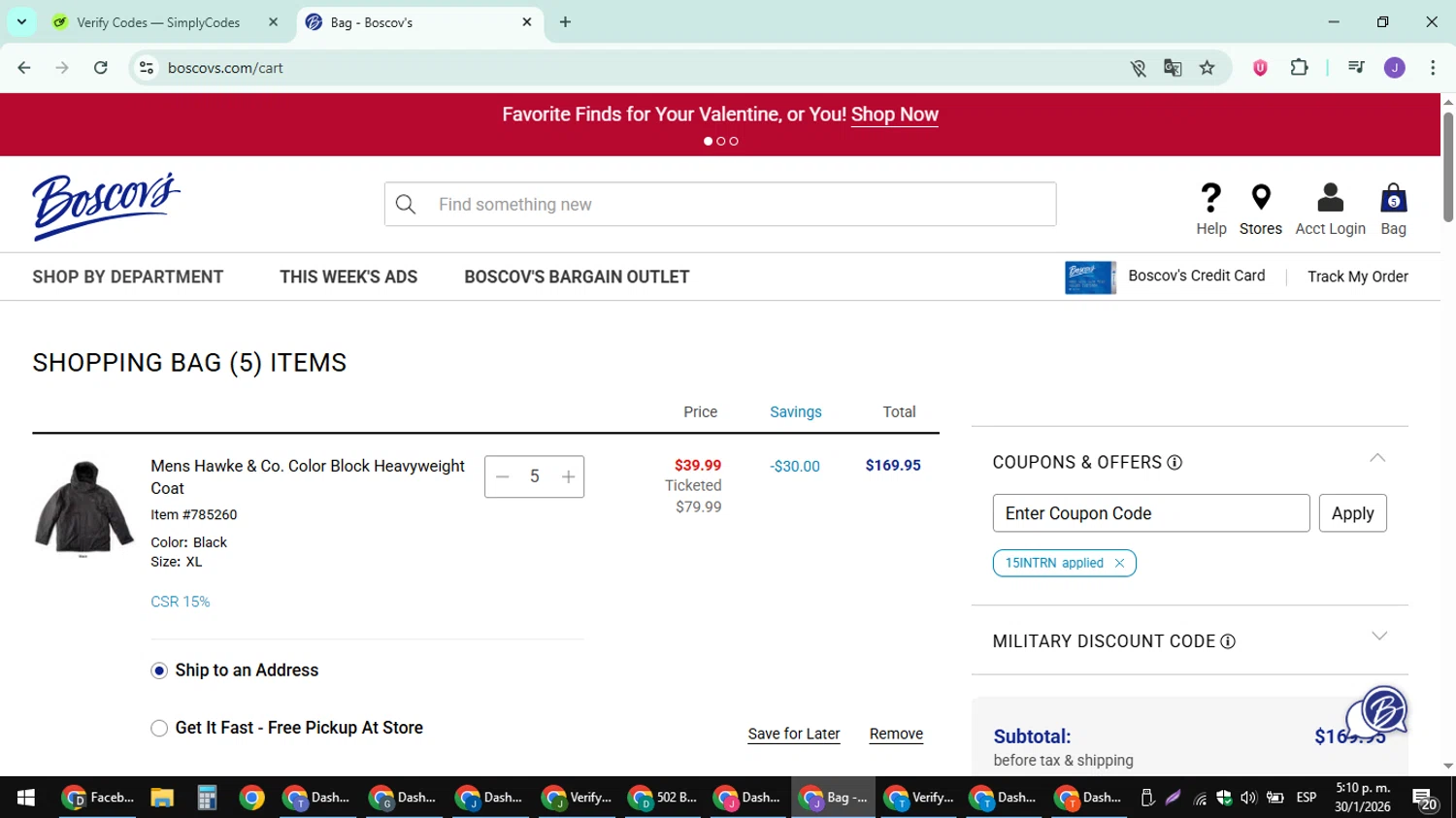1456x818 pixels.
Task: Click the browser forward arrow
Action: [62, 68]
